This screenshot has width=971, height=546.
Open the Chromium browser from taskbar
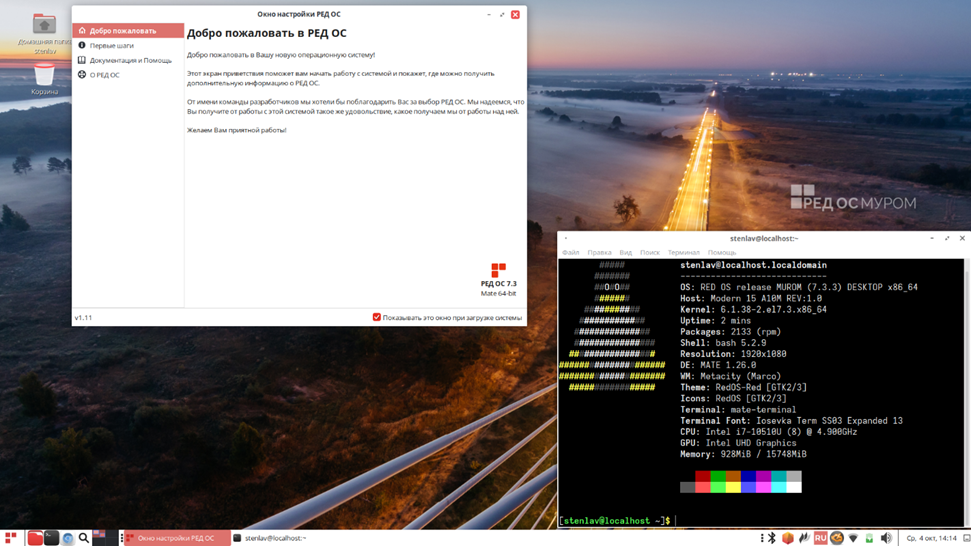pos(67,539)
